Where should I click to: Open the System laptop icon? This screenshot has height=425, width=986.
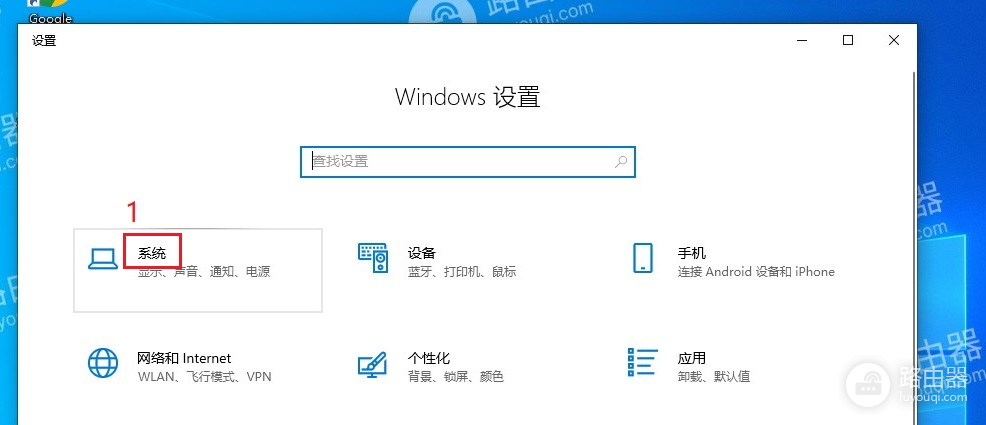102,258
